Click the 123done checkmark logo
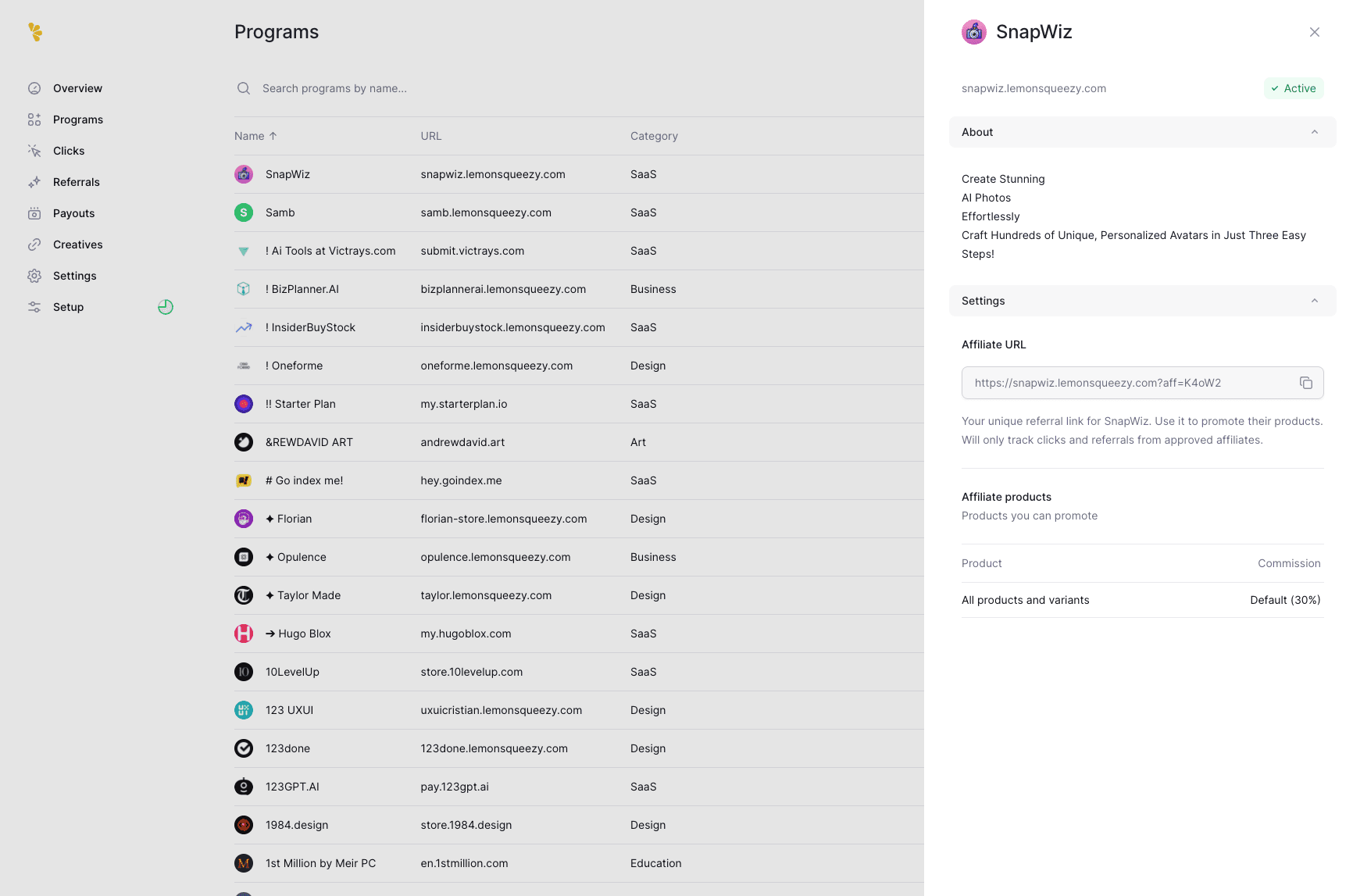 click(244, 748)
